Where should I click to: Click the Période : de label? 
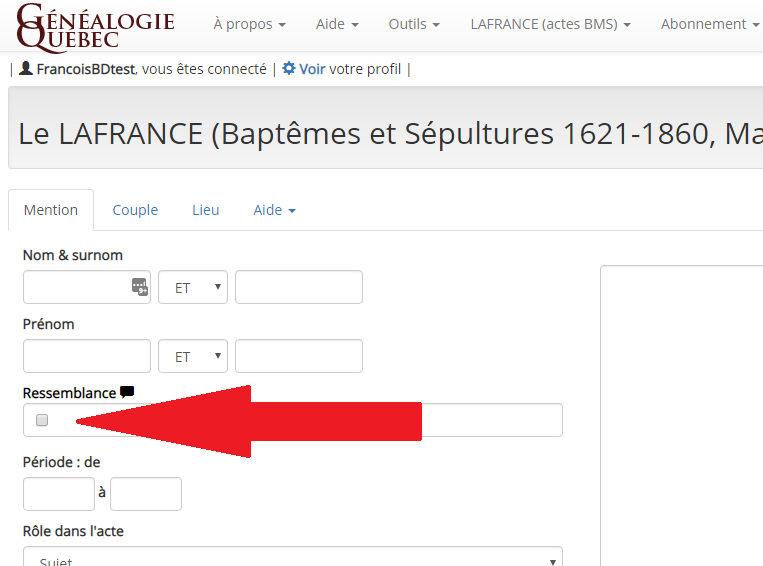(62, 462)
